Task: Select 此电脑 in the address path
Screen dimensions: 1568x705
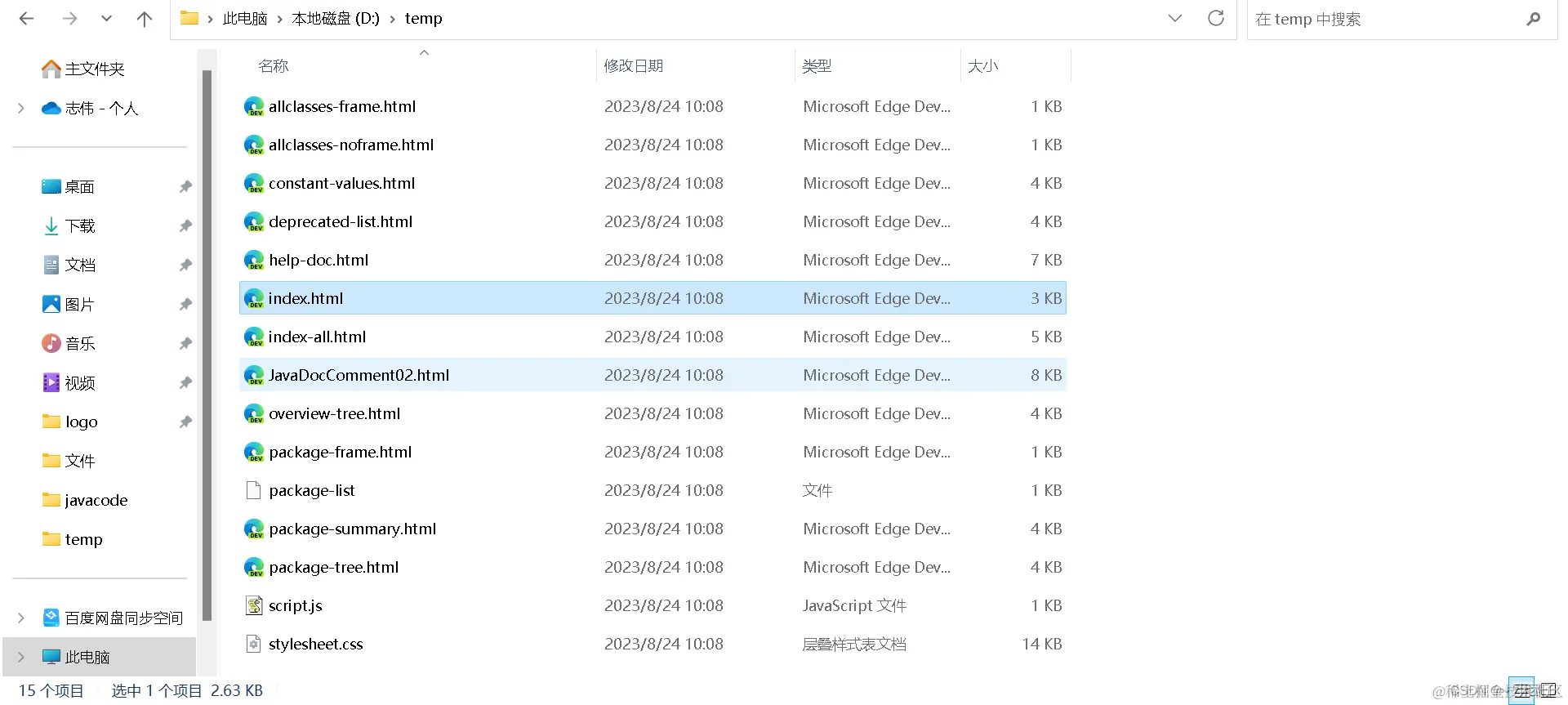Action: click(245, 18)
